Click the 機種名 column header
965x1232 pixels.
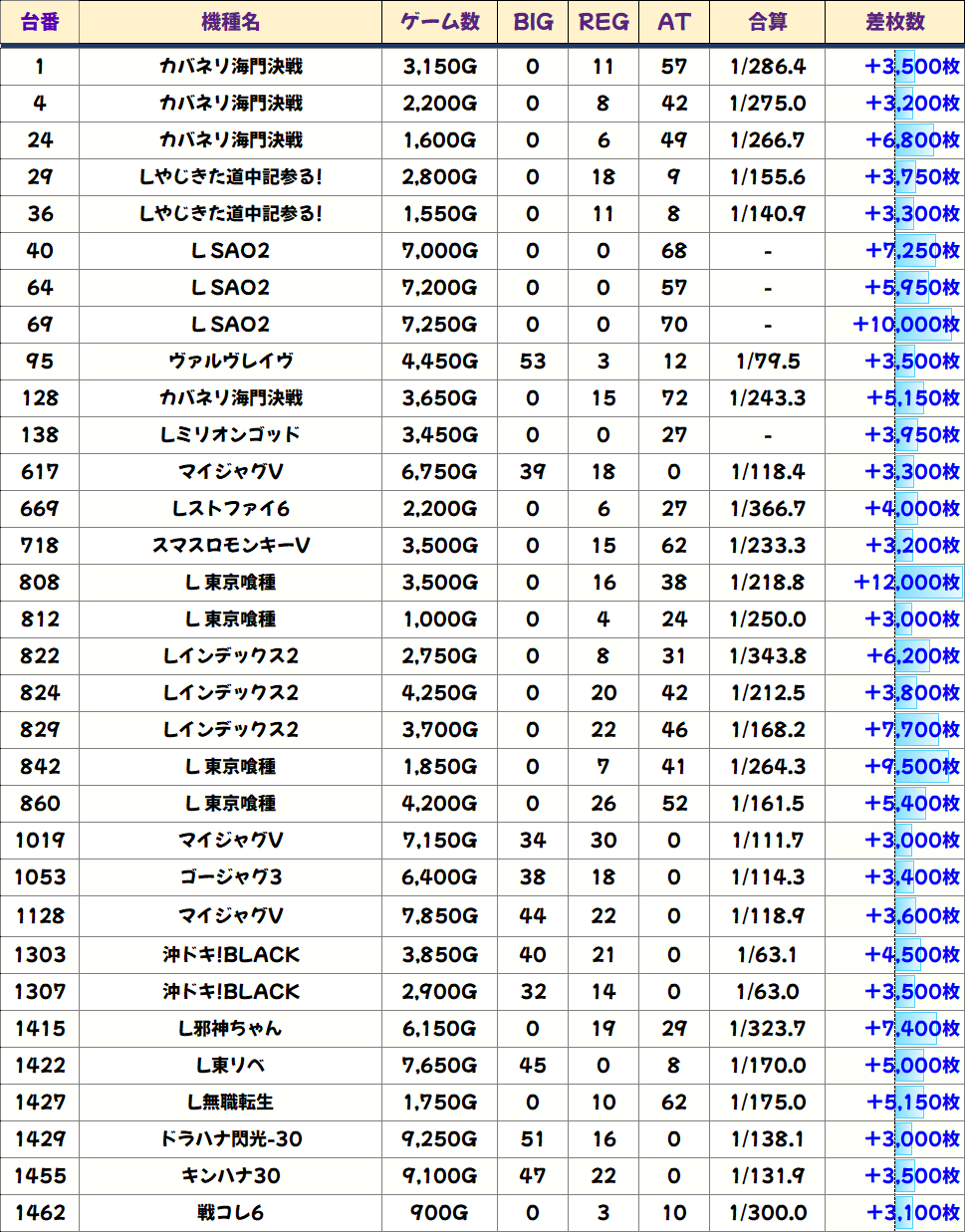point(230,22)
